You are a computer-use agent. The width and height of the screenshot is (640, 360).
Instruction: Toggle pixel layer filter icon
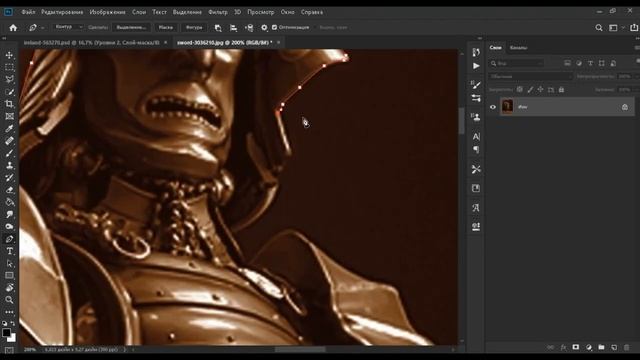coord(567,63)
